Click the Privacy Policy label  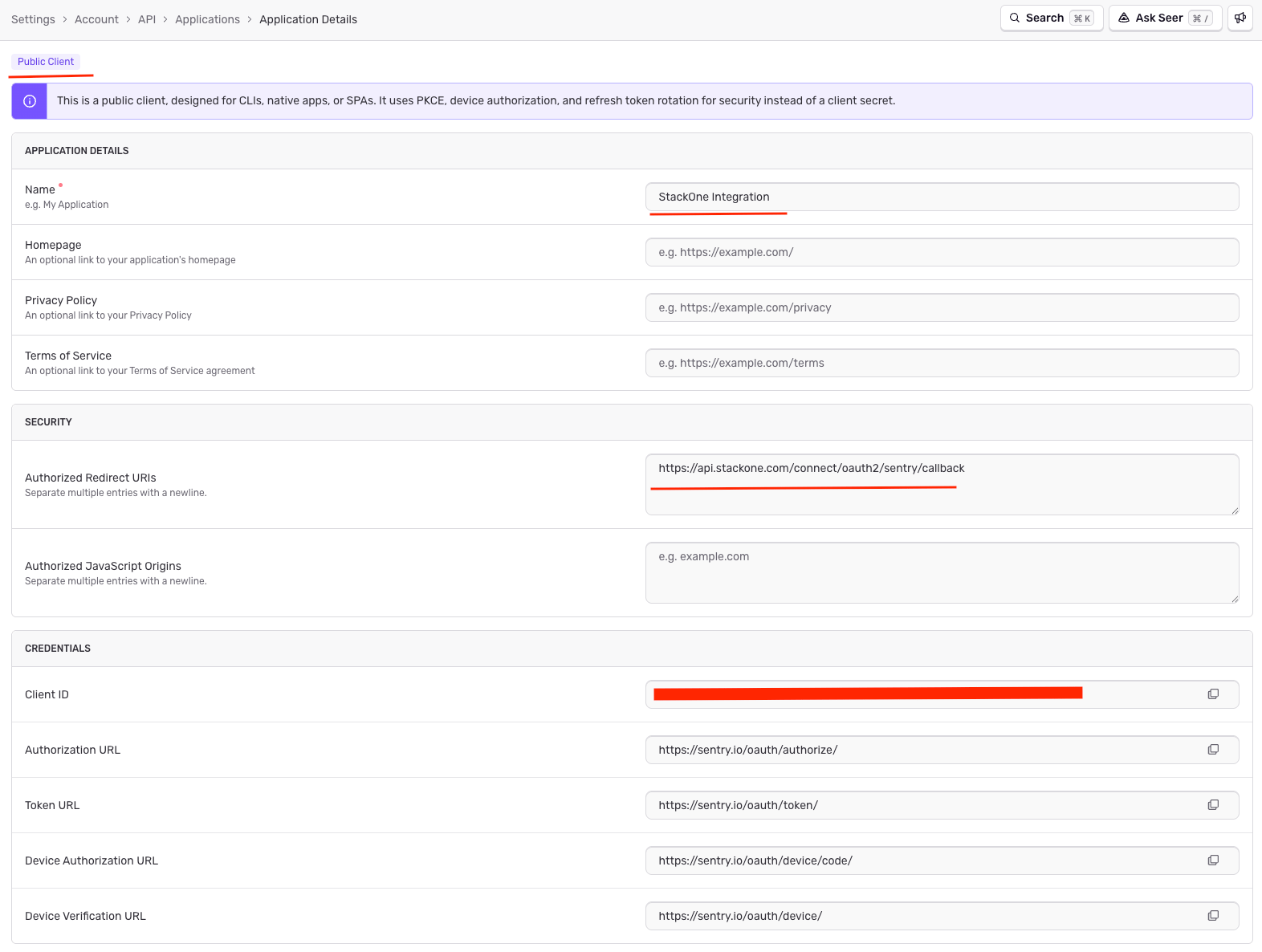(x=61, y=300)
